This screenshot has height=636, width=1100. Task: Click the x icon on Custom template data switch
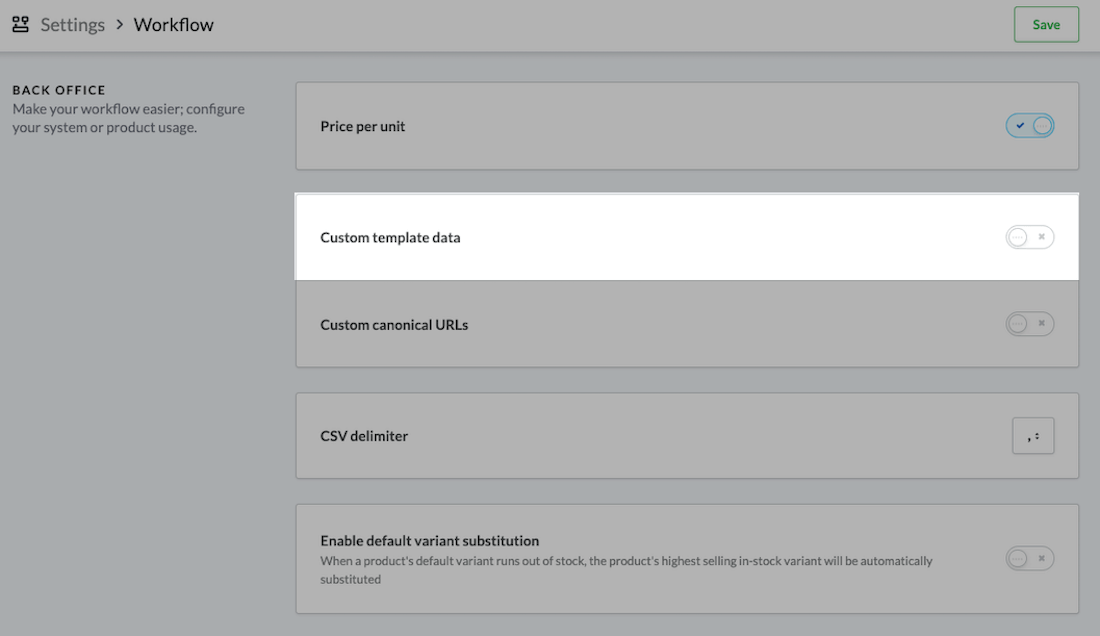coord(1041,236)
